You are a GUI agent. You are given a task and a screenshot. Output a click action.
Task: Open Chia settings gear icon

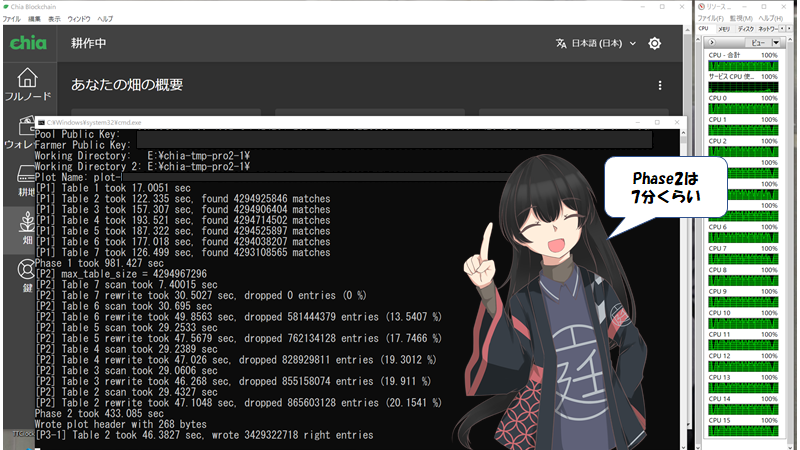pyautogui.click(x=655, y=43)
